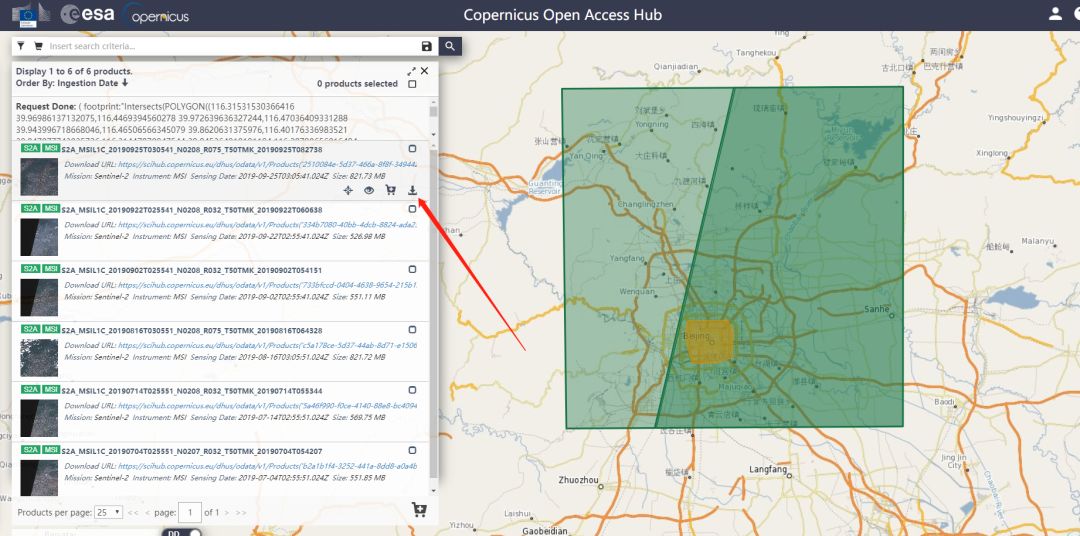The height and width of the screenshot is (536, 1080).
Task: Add all selected products to cart
Action: [x=419, y=510]
